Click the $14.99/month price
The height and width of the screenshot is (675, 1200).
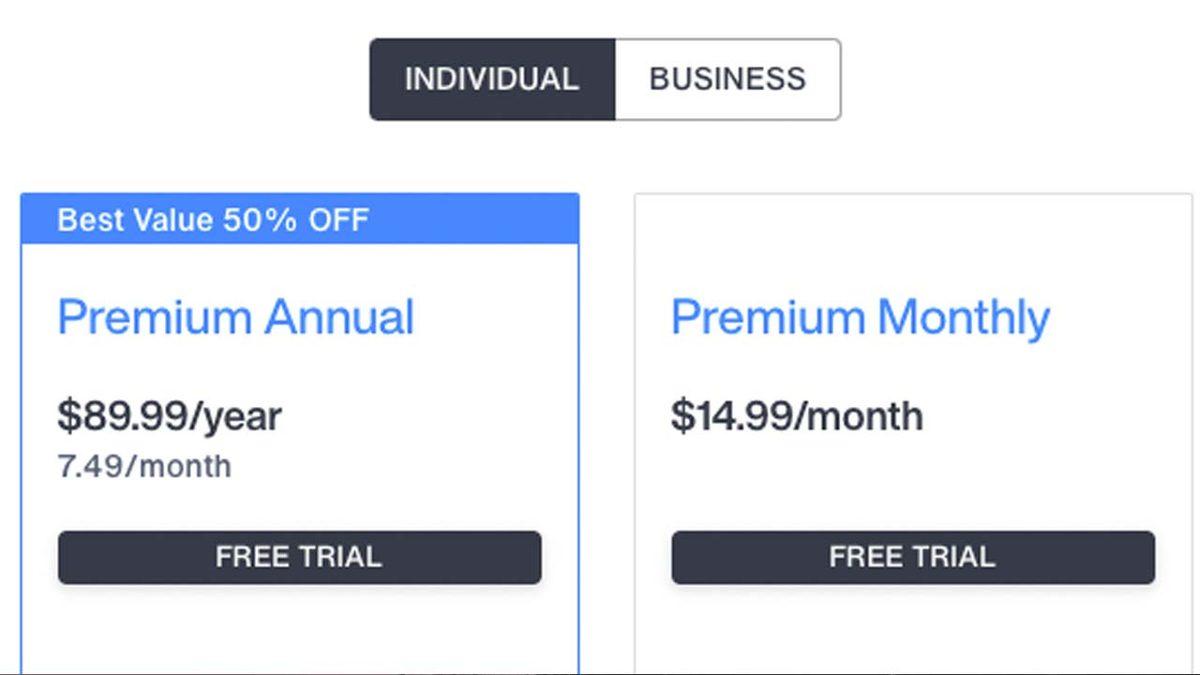796,416
